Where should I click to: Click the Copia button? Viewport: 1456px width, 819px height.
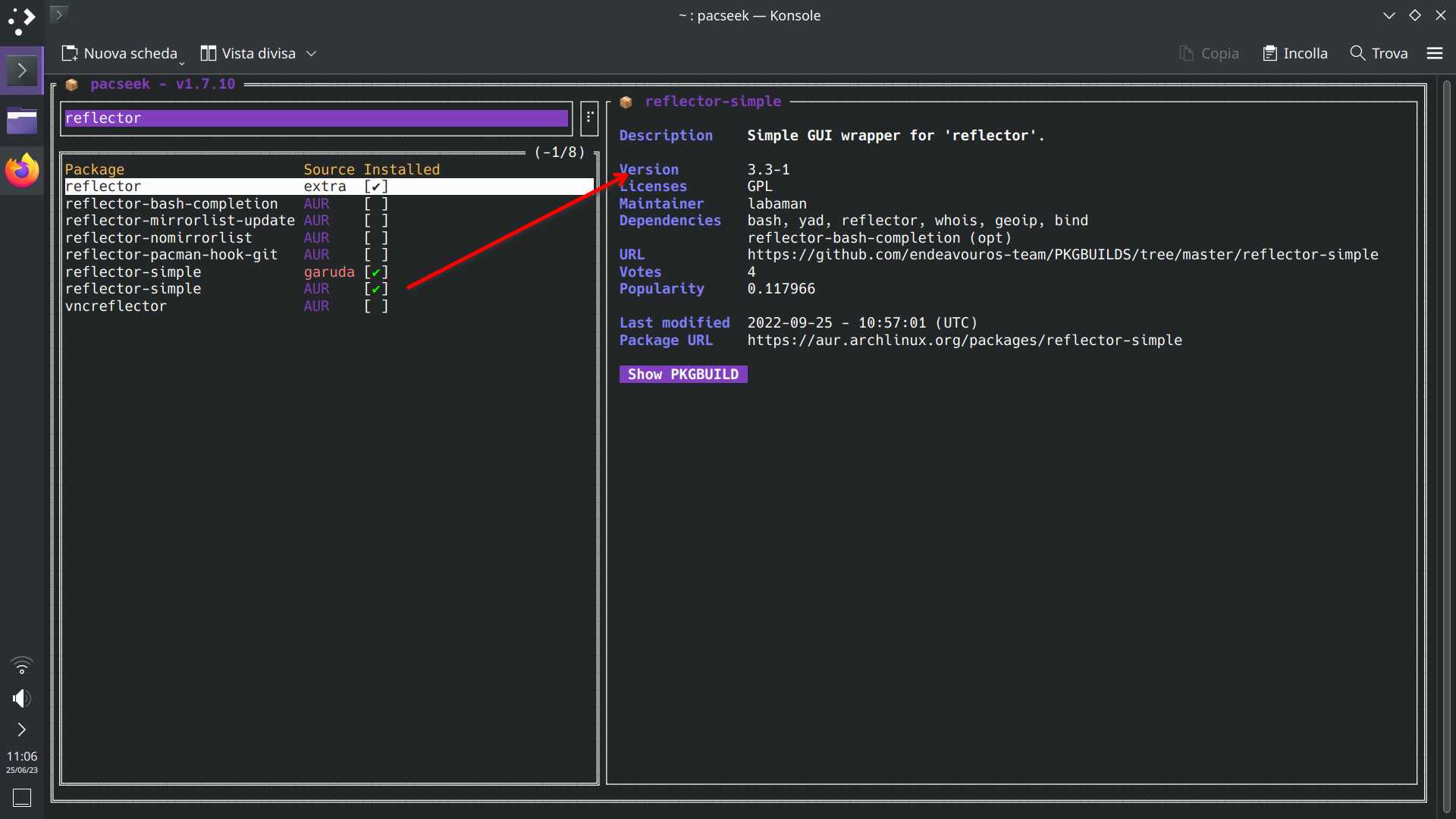tap(1209, 53)
